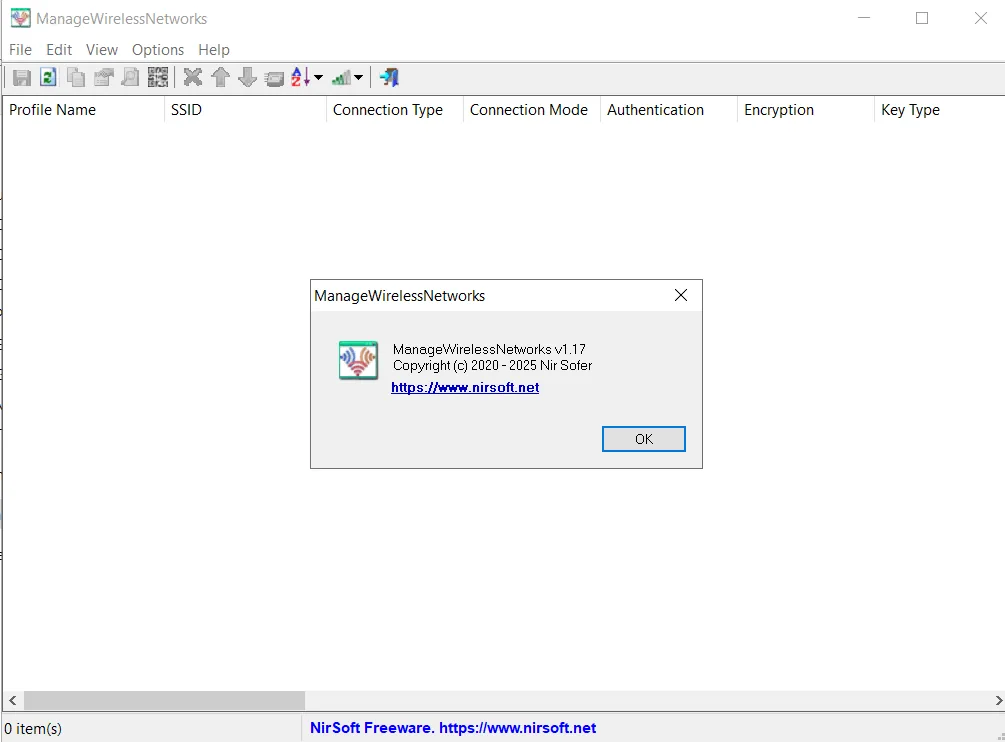The image size is (1005, 742).
Task: Open the Help menu
Action: pyautogui.click(x=213, y=49)
